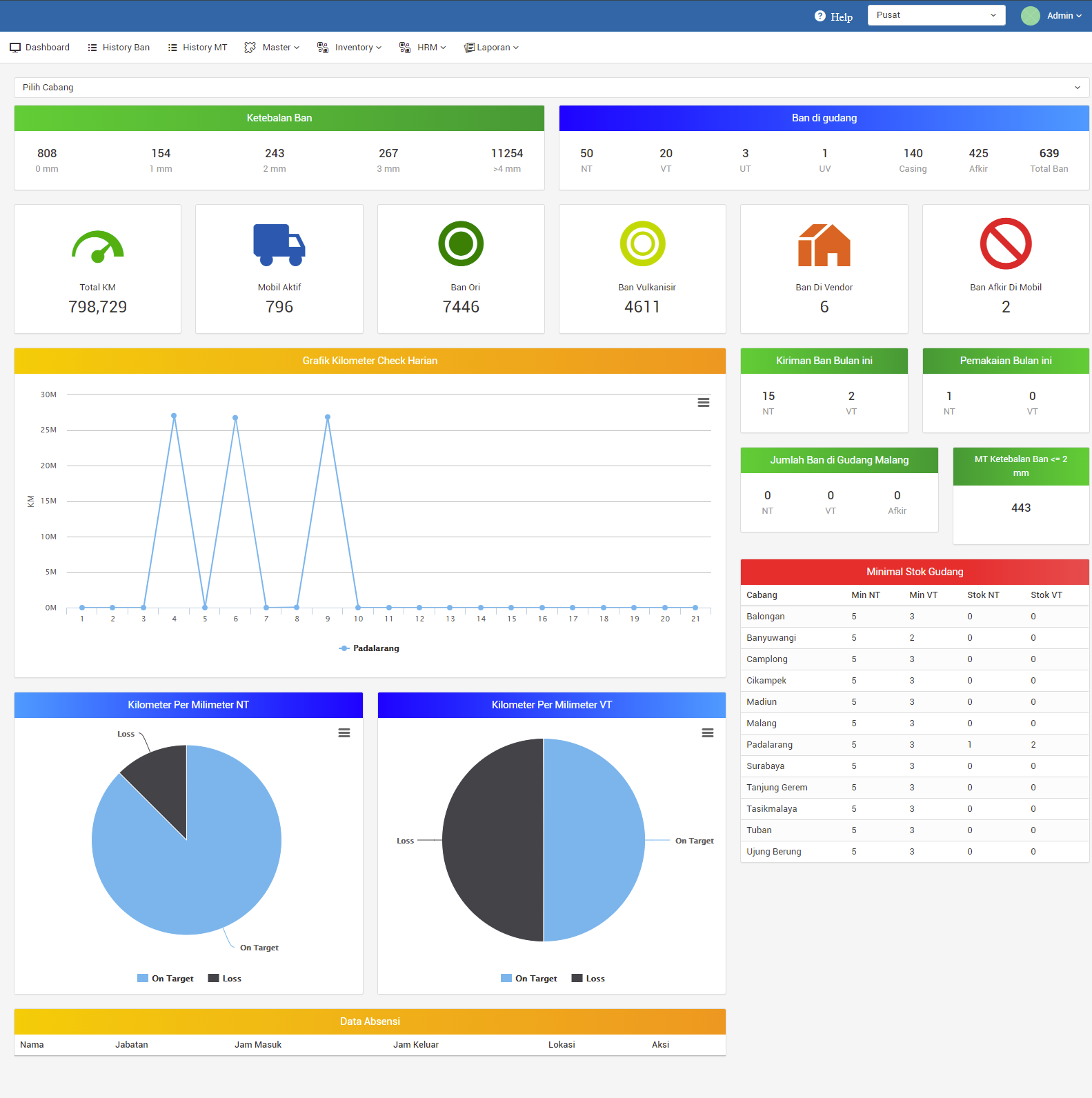Toggle On Target legend in NT pie chart
Image resolution: width=1092 pixels, height=1098 pixels.
coord(166,978)
